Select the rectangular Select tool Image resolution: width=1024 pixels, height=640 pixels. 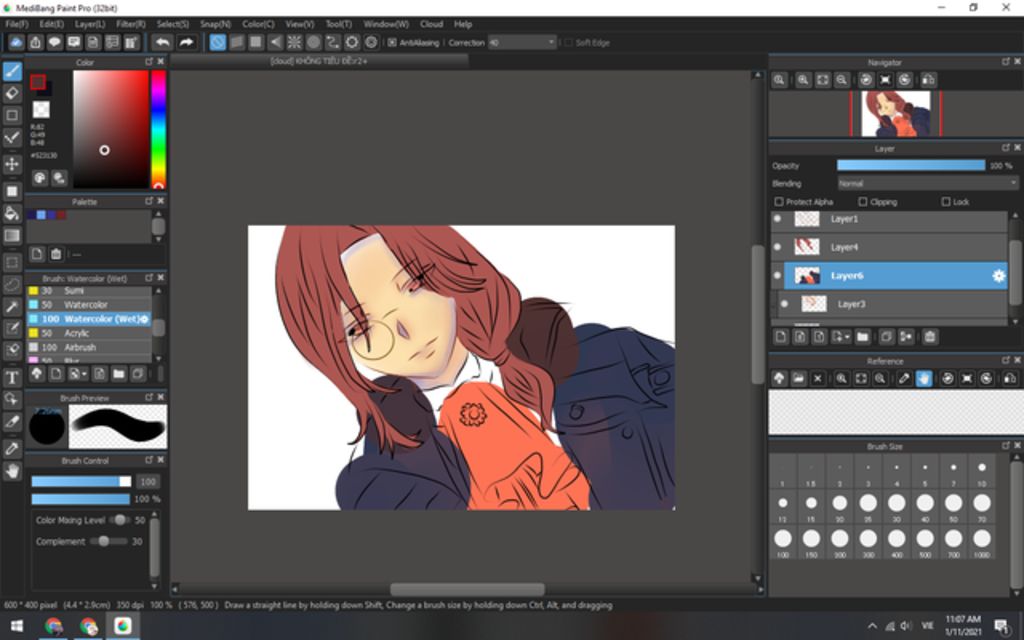pyautogui.click(x=12, y=263)
